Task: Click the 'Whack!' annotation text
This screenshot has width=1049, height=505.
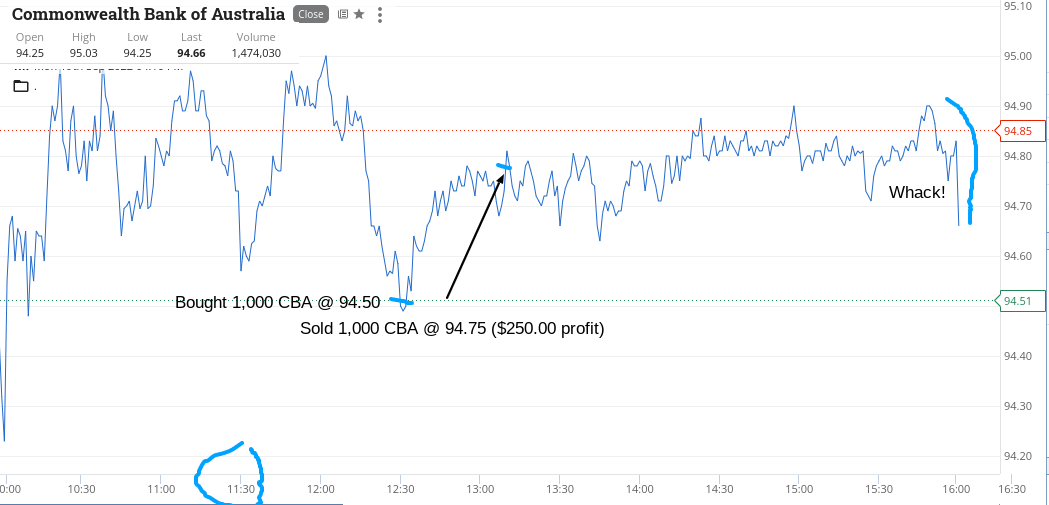Action: (917, 193)
